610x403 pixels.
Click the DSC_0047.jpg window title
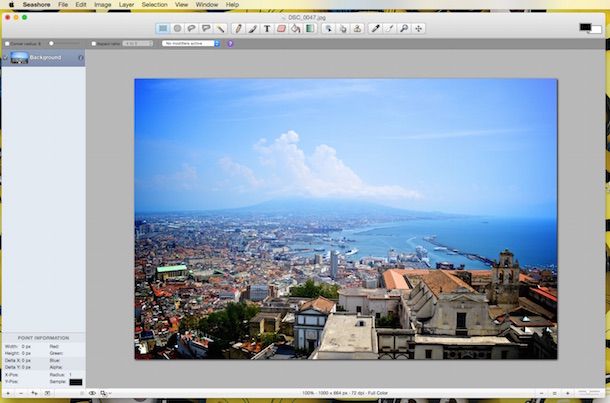point(307,18)
